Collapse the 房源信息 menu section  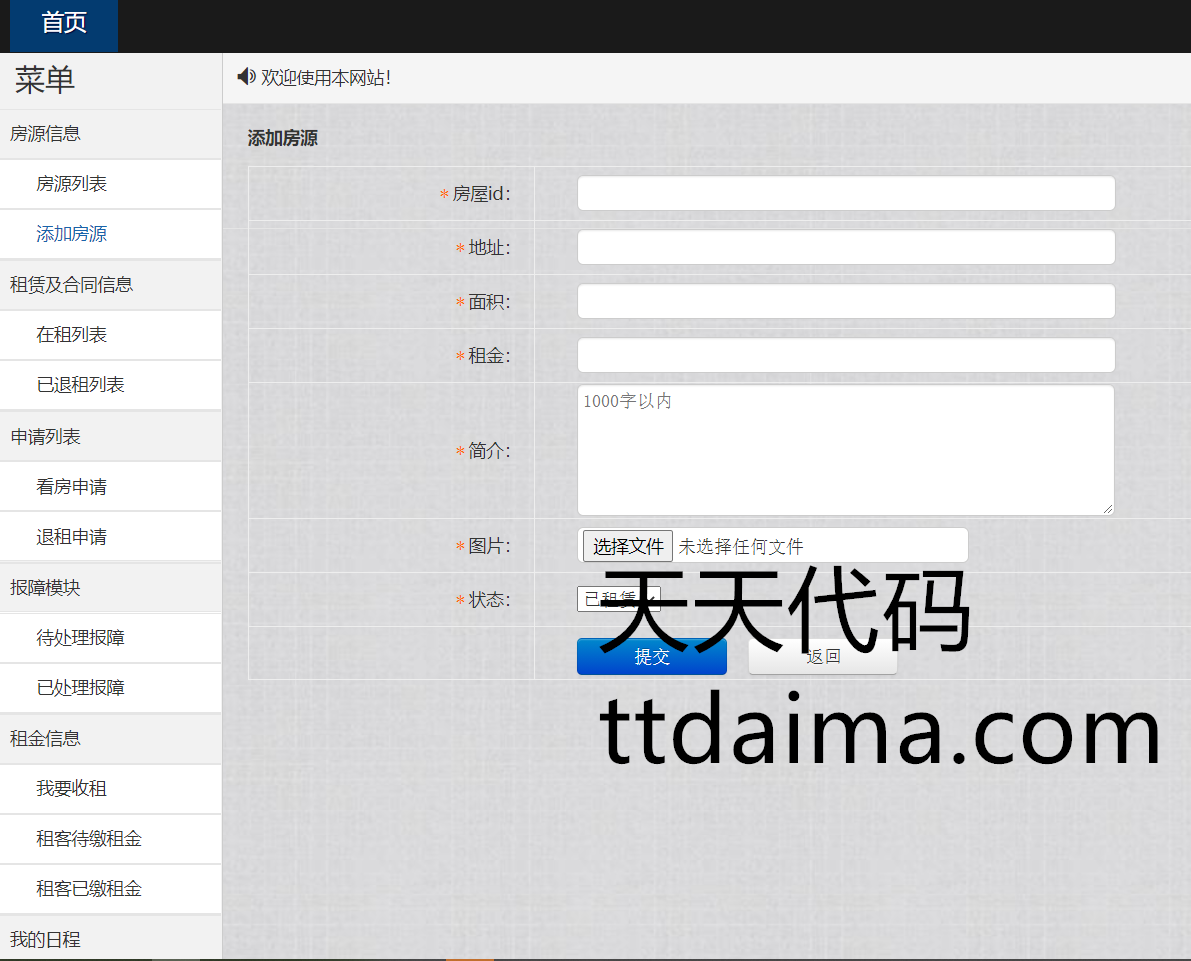46,134
